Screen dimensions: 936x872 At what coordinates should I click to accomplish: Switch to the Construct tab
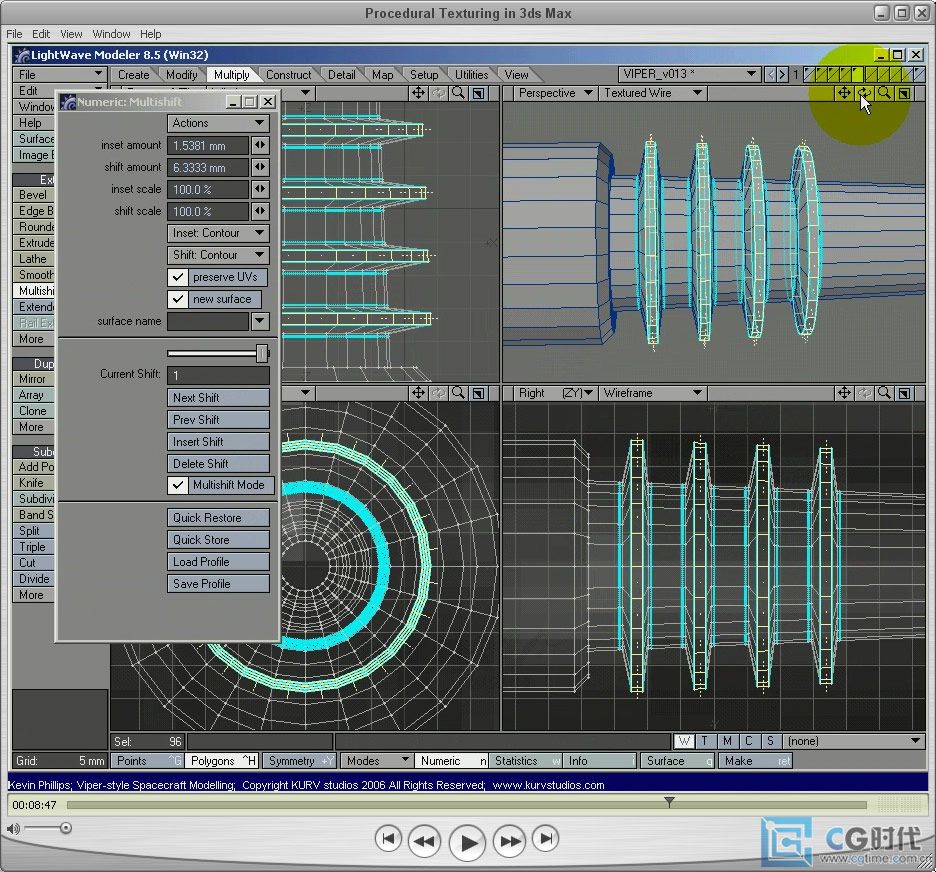[289, 75]
